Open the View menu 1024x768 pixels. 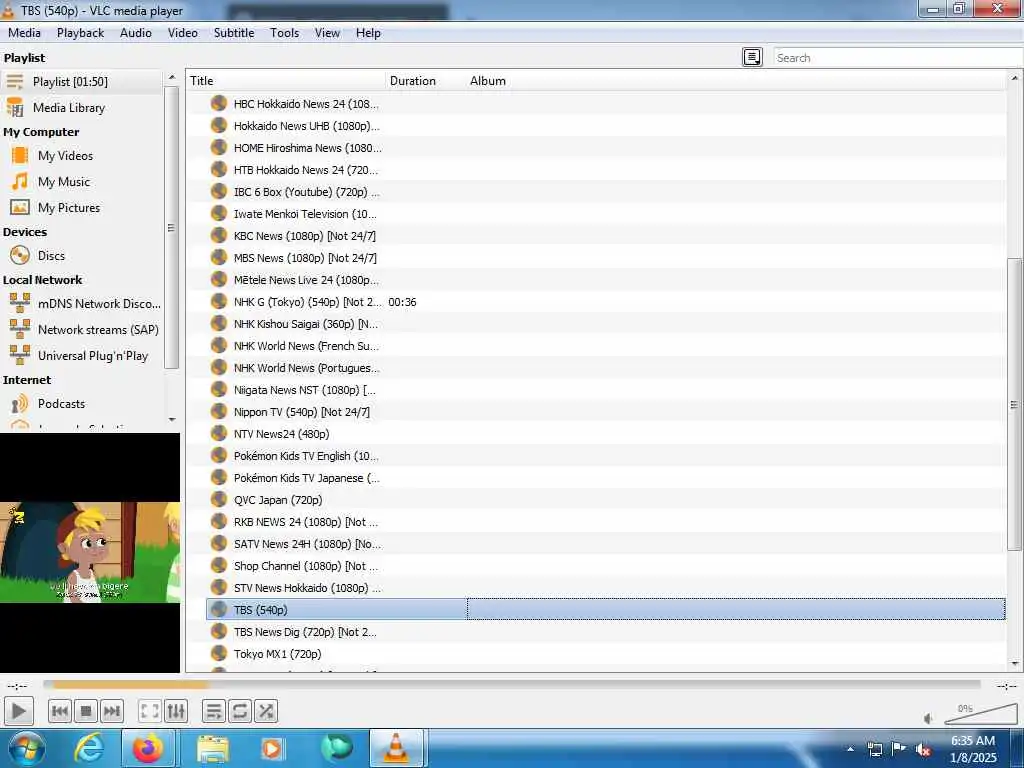point(327,33)
